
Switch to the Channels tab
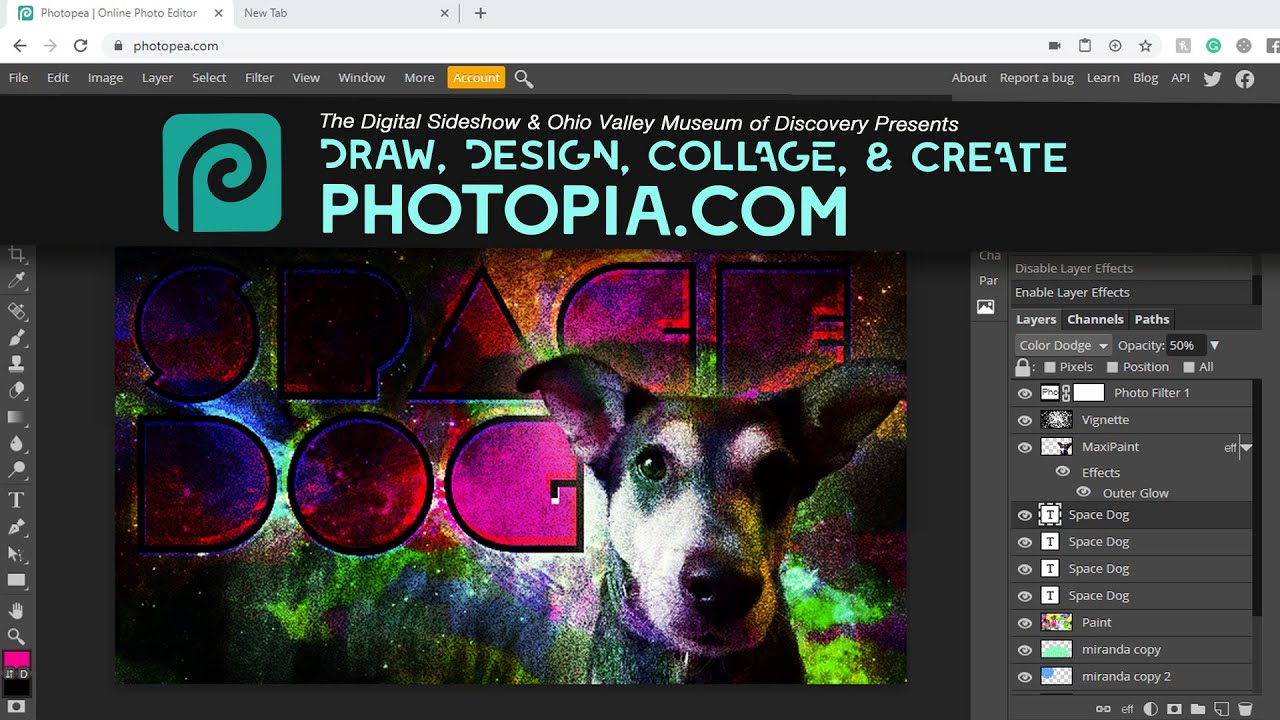click(x=1095, y=319)
